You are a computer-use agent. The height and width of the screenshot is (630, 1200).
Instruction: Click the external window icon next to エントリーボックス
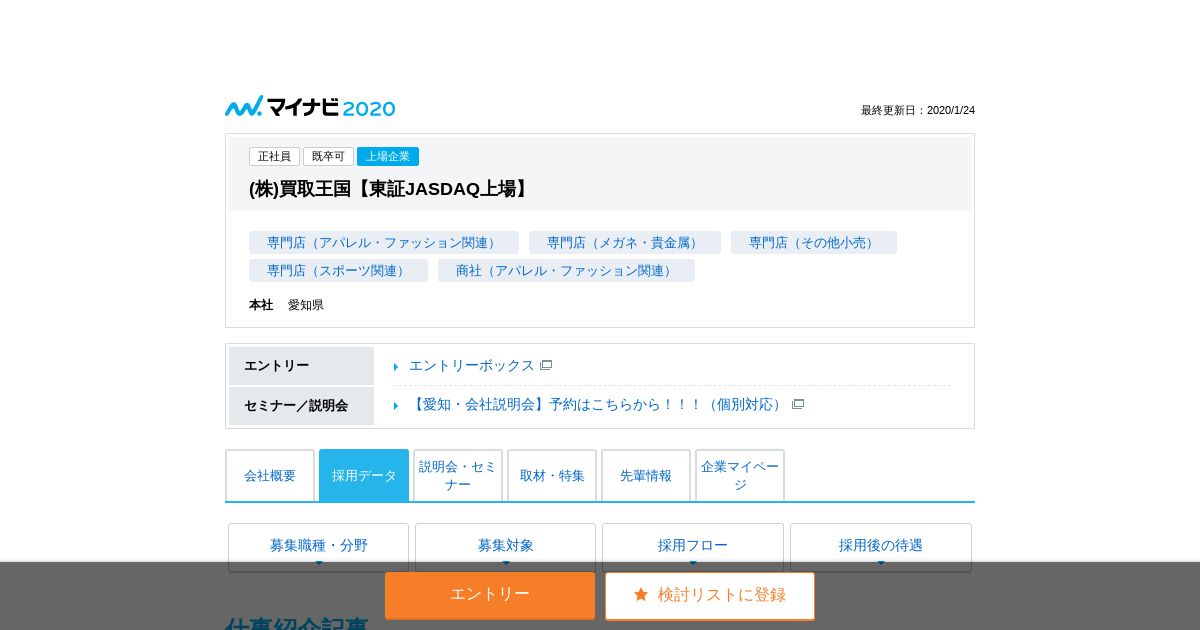tap(546, 366)
